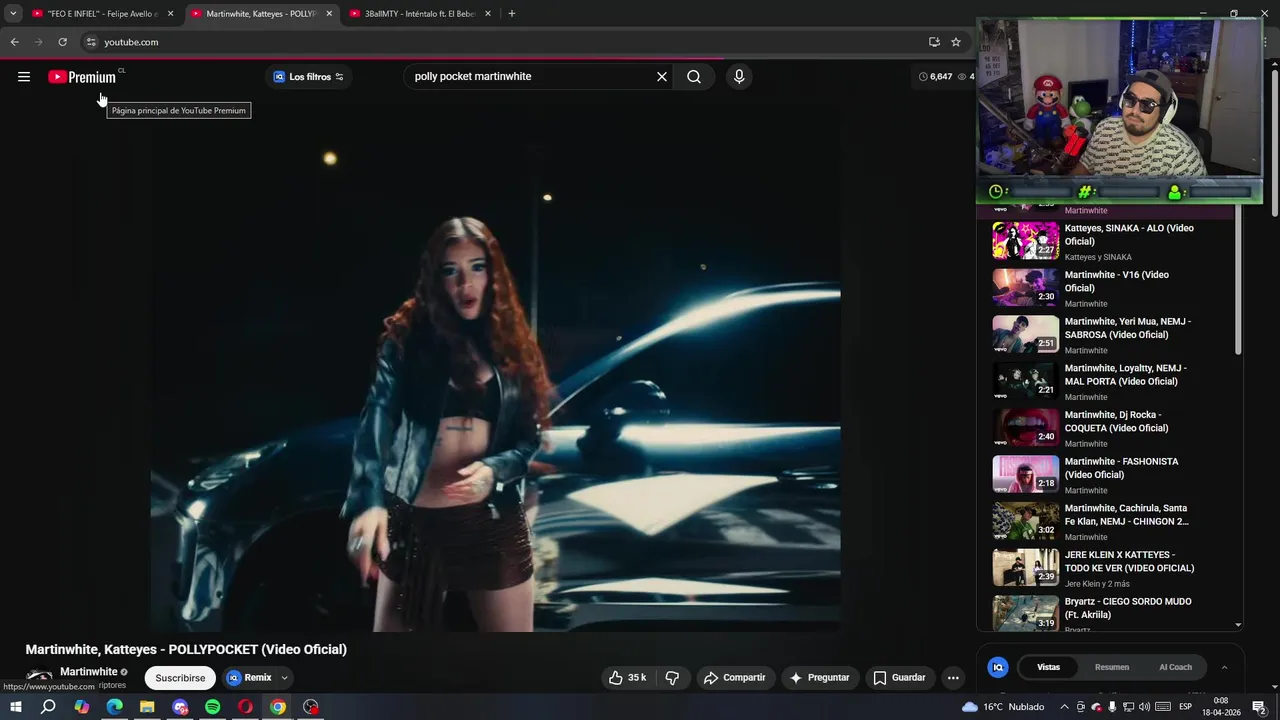Start voice search with the microphone icon
Viewport: 1280px width, 720px height.
coord(739,77)
